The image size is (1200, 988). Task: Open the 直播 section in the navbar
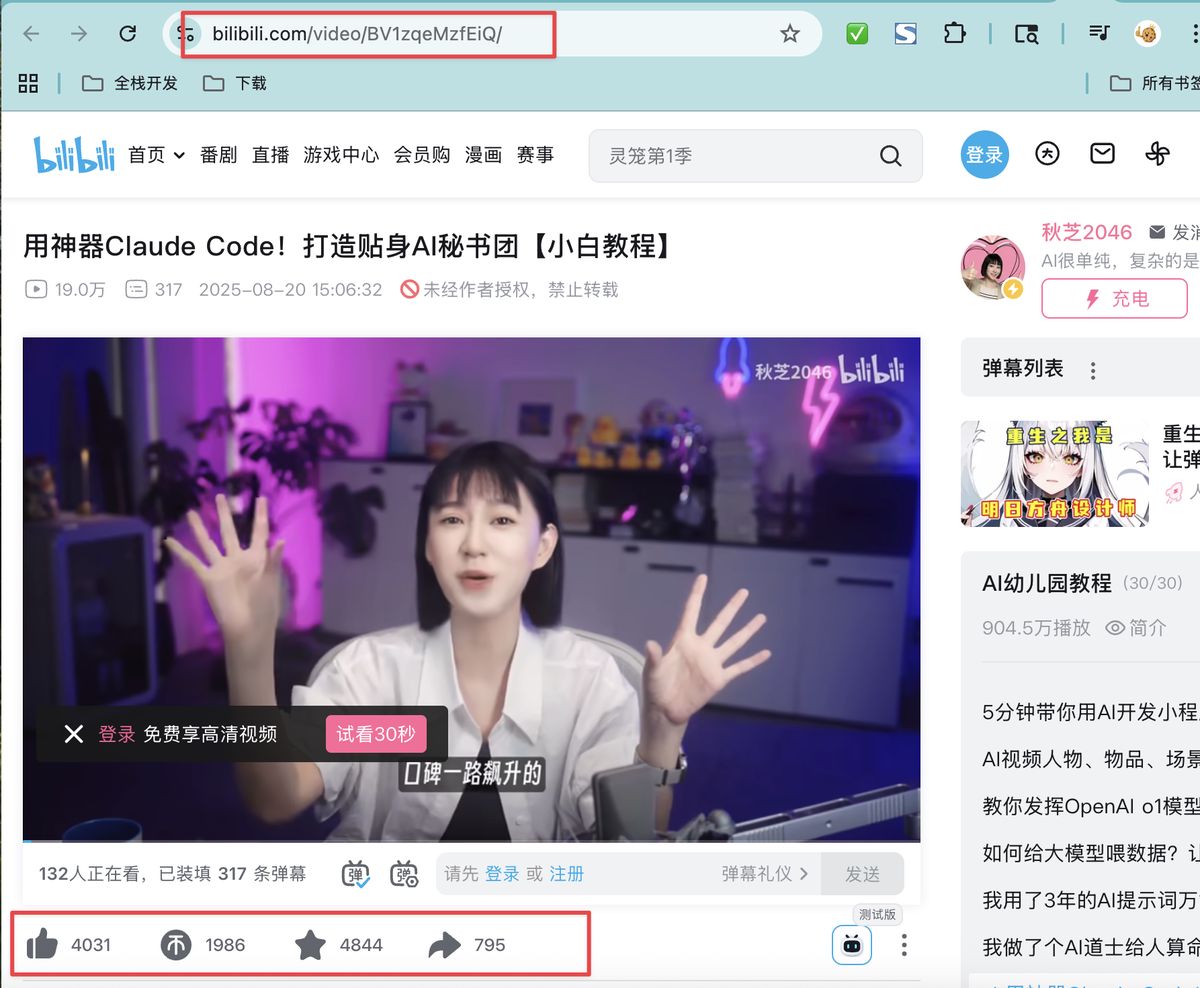pyautogui.click(x=270, y=156)
